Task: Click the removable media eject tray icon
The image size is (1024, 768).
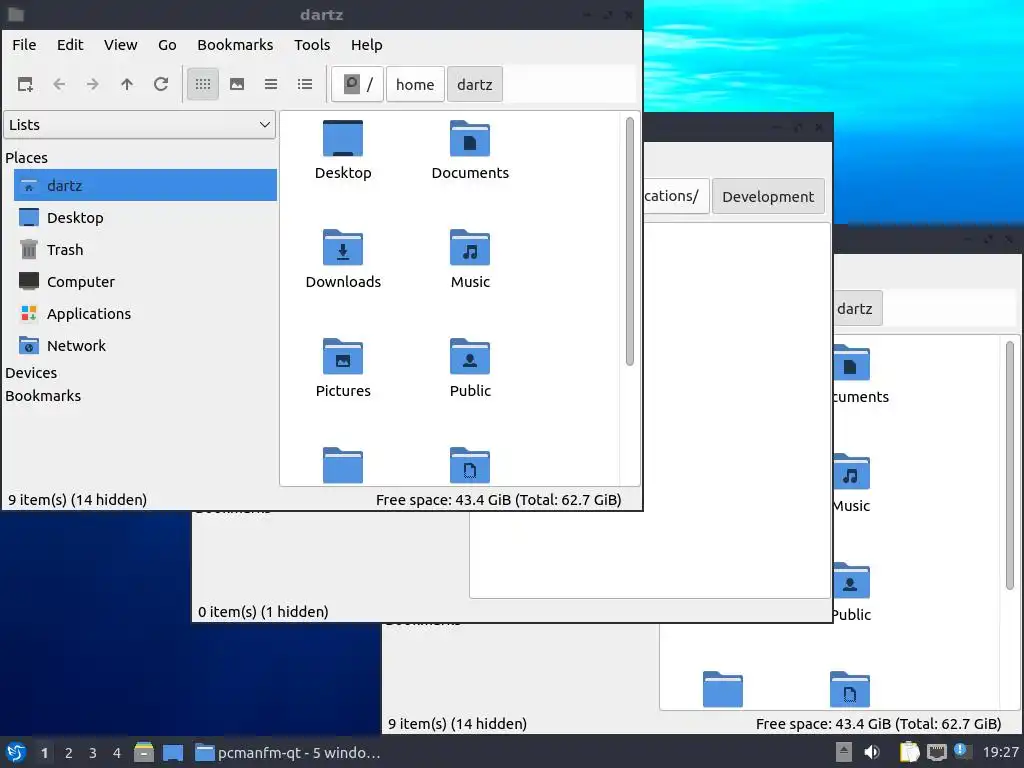Action: click(843, 752)
